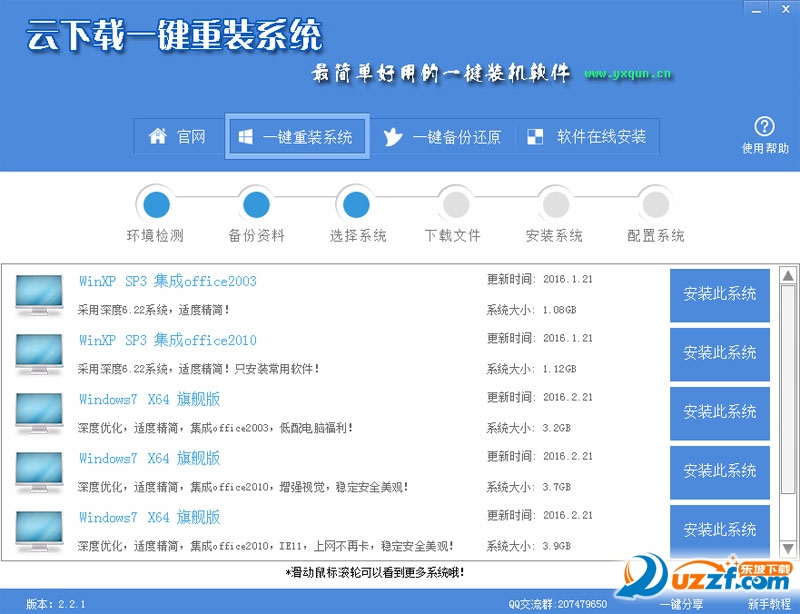Screen dimensions: 800x614
Task: Click the 使用帮助 label
Action: (x=765, y=149)
